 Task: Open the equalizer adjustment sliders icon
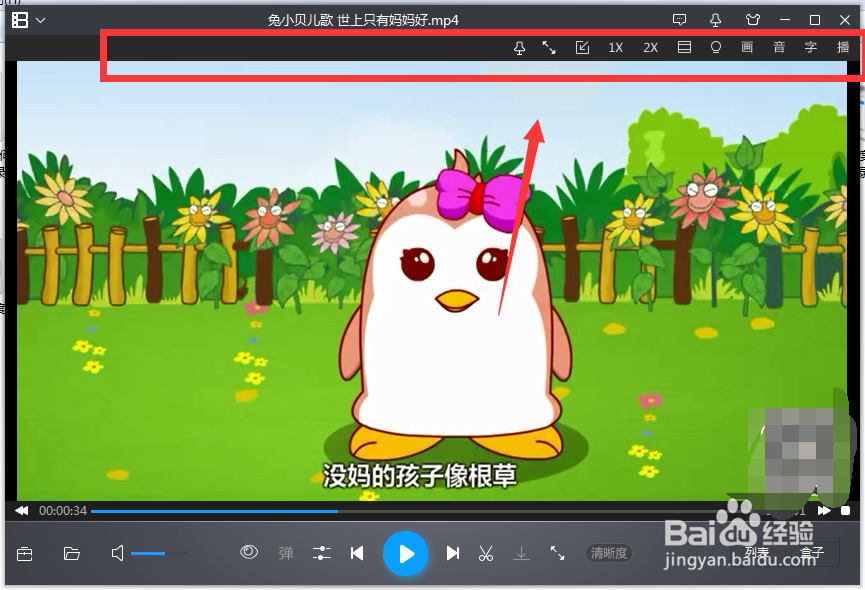coord(322,553)
